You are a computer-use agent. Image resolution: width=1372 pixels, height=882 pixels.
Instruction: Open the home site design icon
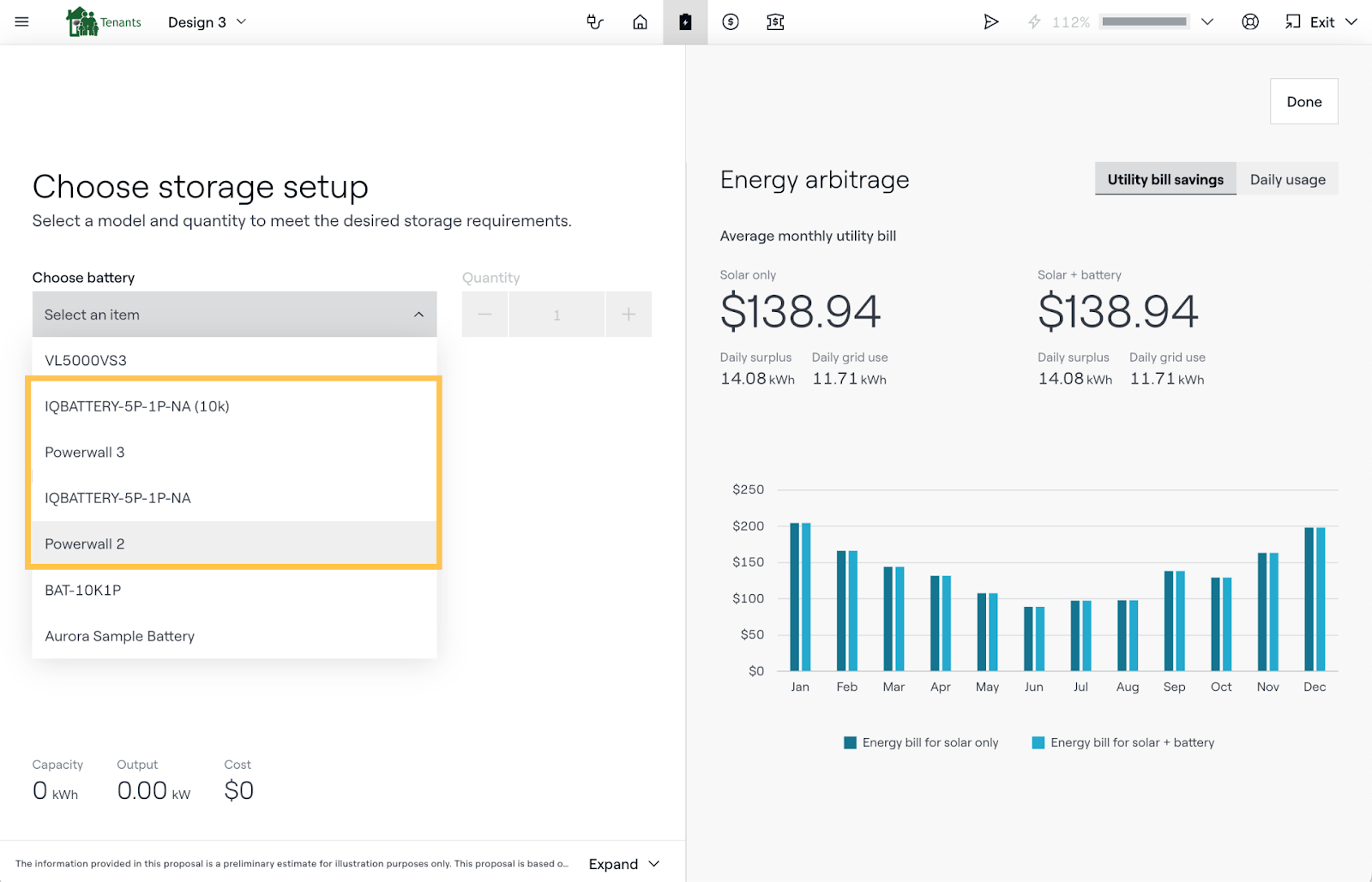pos(640,22)
